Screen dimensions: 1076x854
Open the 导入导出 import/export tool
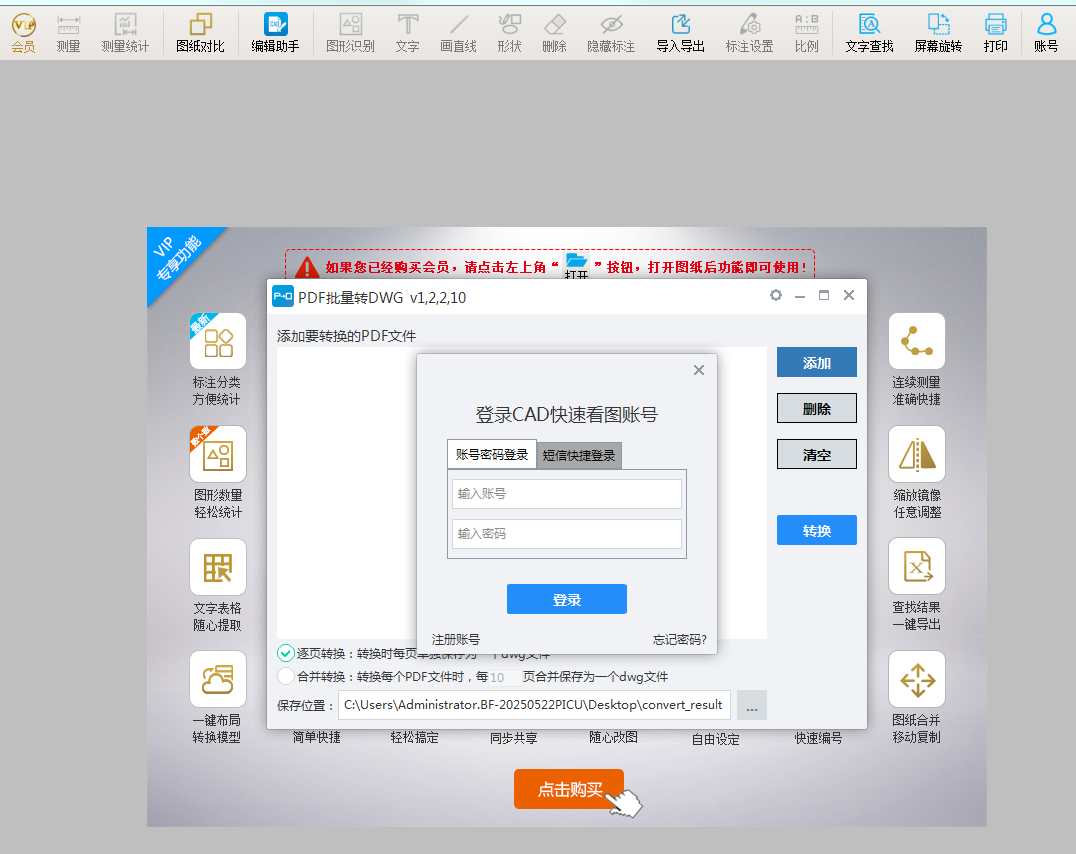tap(681, 33)
